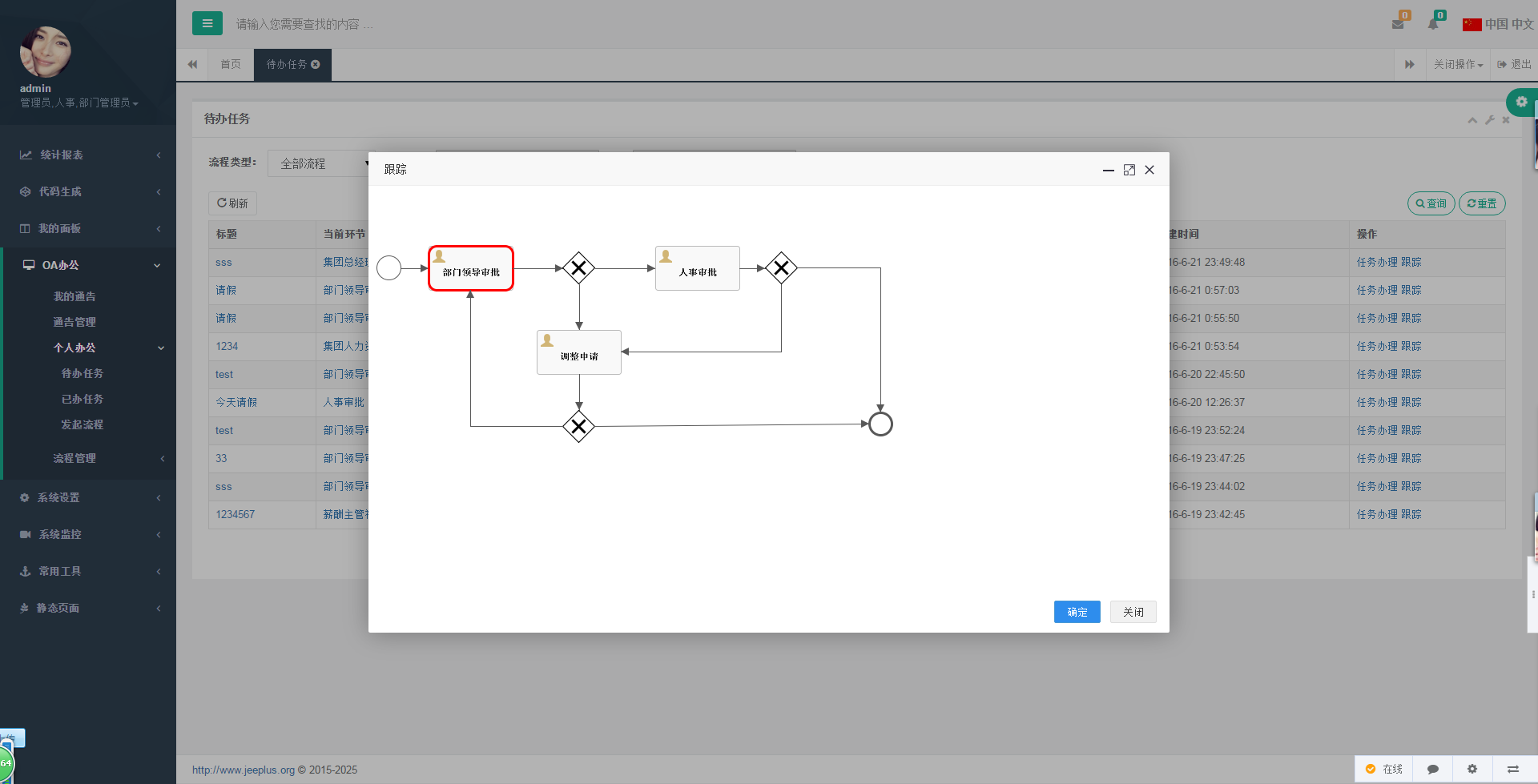1538x784 pixels.
Task: Collapse the 个人办公 submenu chevron
Action: tap(161, 348)
